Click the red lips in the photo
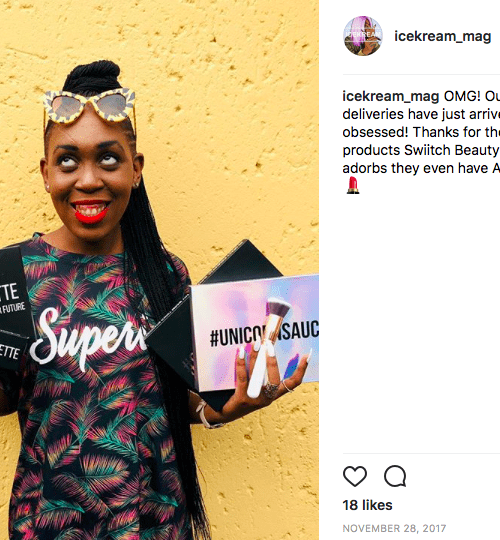 (91, 211)
